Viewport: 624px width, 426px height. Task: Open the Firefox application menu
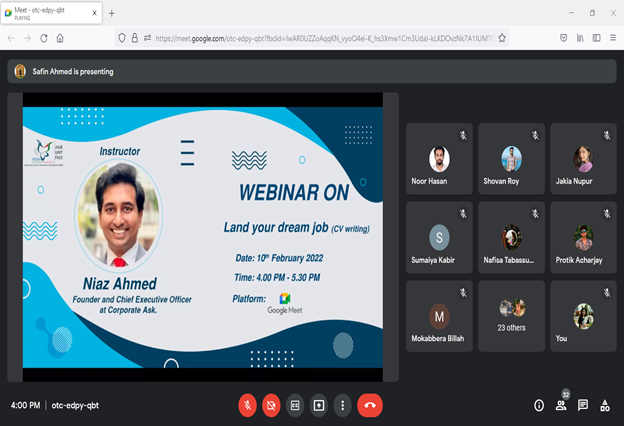click(x=613, y=37)
